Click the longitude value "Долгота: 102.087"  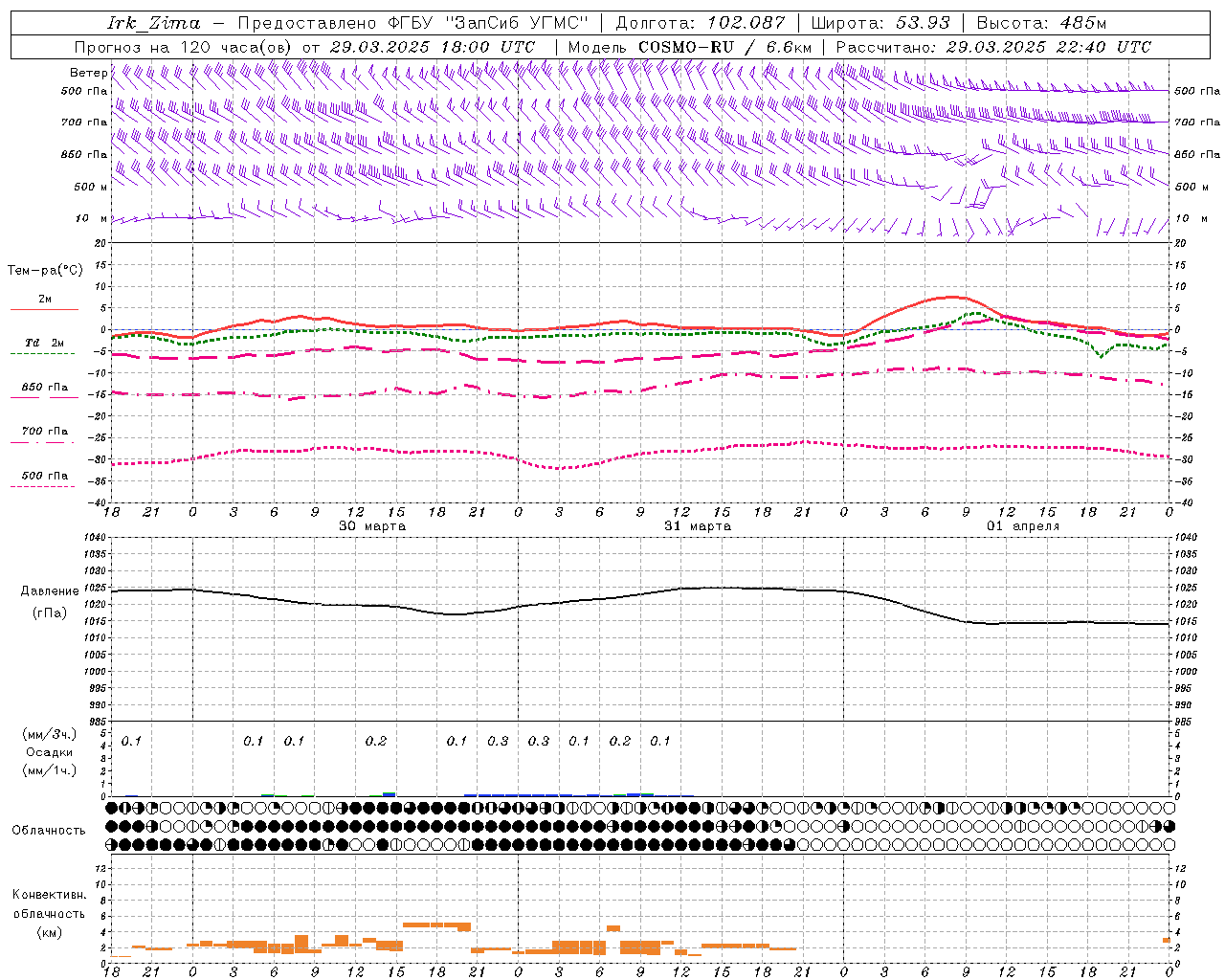(x=700, y=23)
